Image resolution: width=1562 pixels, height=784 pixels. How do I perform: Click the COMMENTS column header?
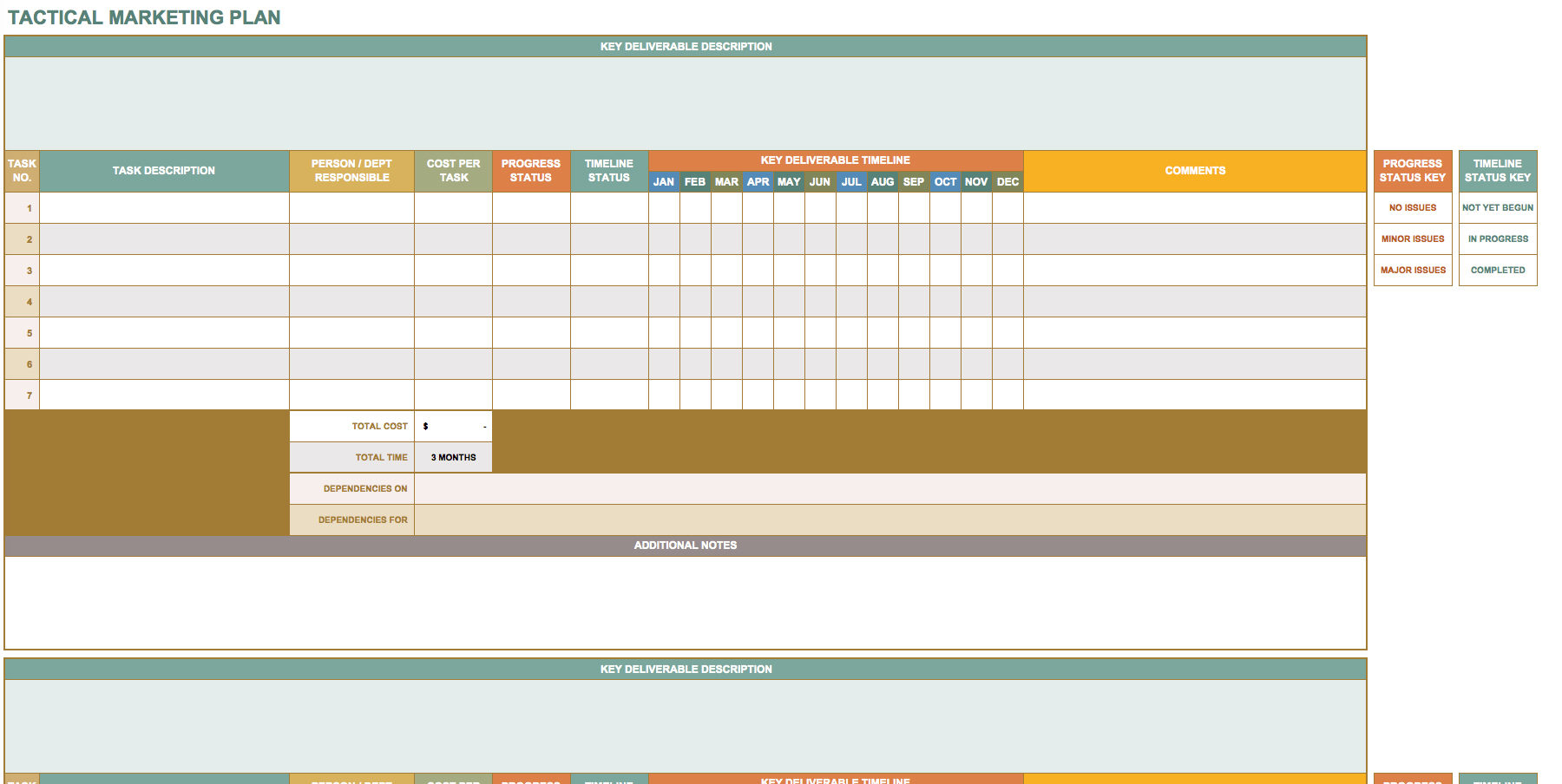point(1195,171)
